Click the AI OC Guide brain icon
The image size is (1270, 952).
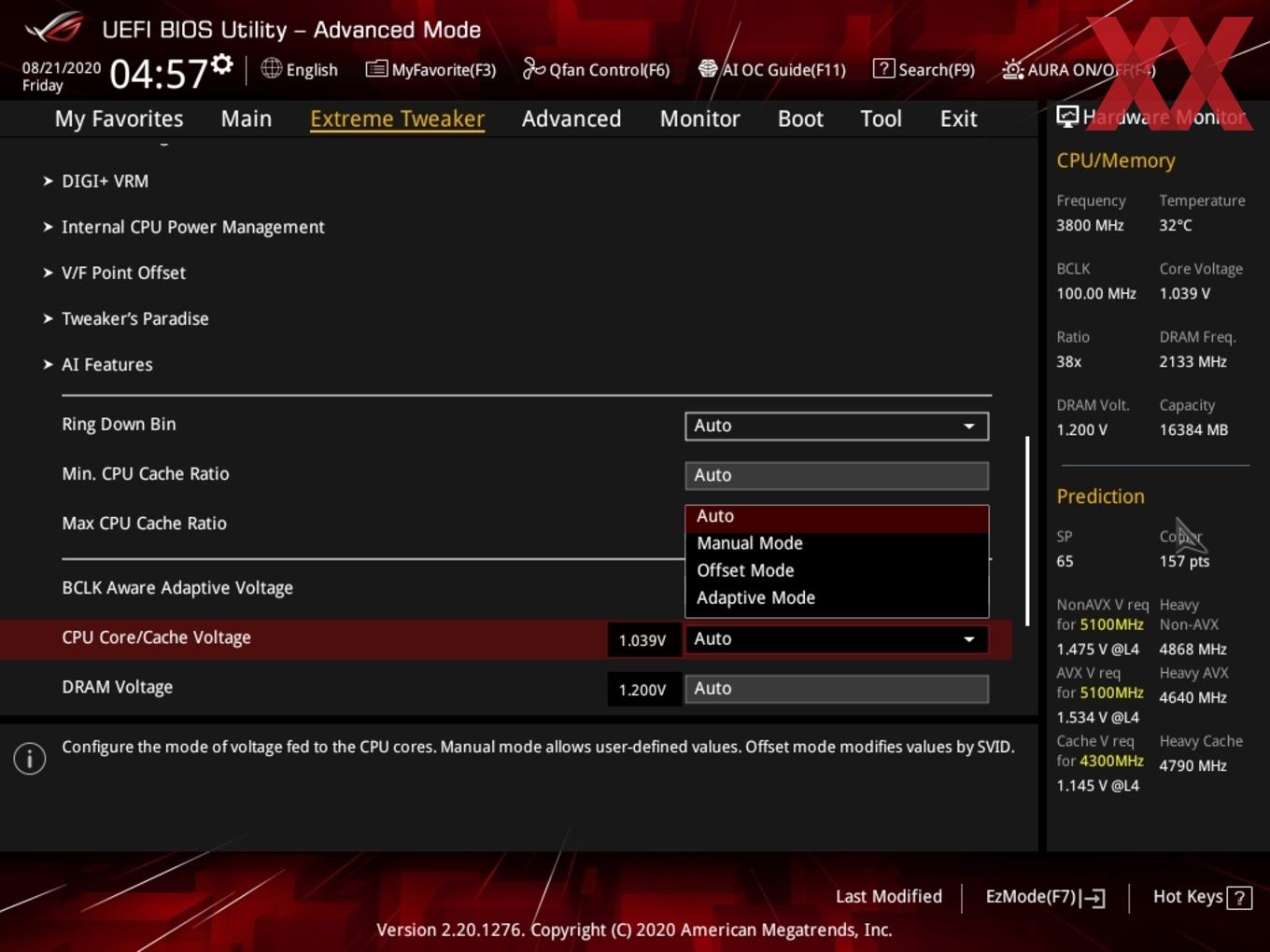[708, 68]
